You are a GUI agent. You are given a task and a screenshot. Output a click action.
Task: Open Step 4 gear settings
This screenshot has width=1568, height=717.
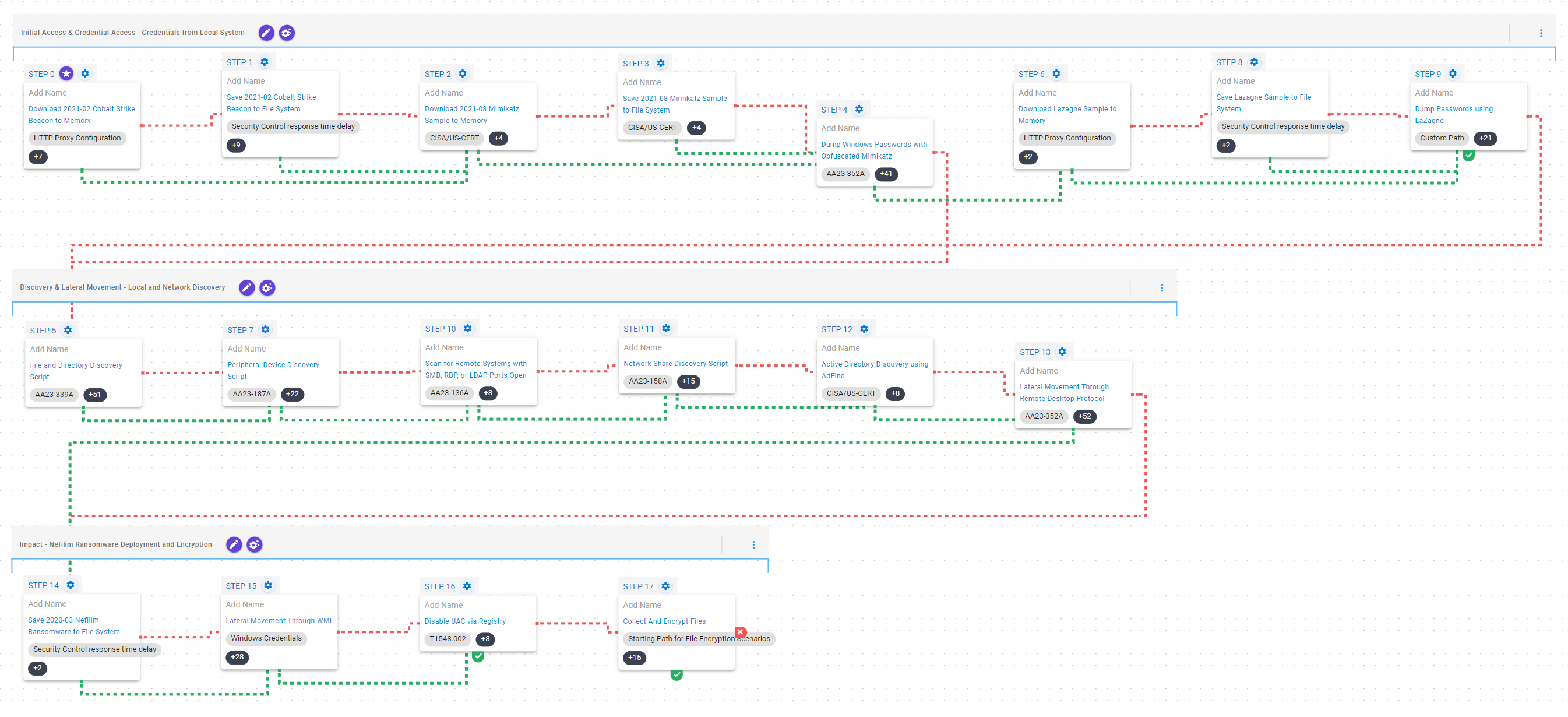[x=859, y=109]
